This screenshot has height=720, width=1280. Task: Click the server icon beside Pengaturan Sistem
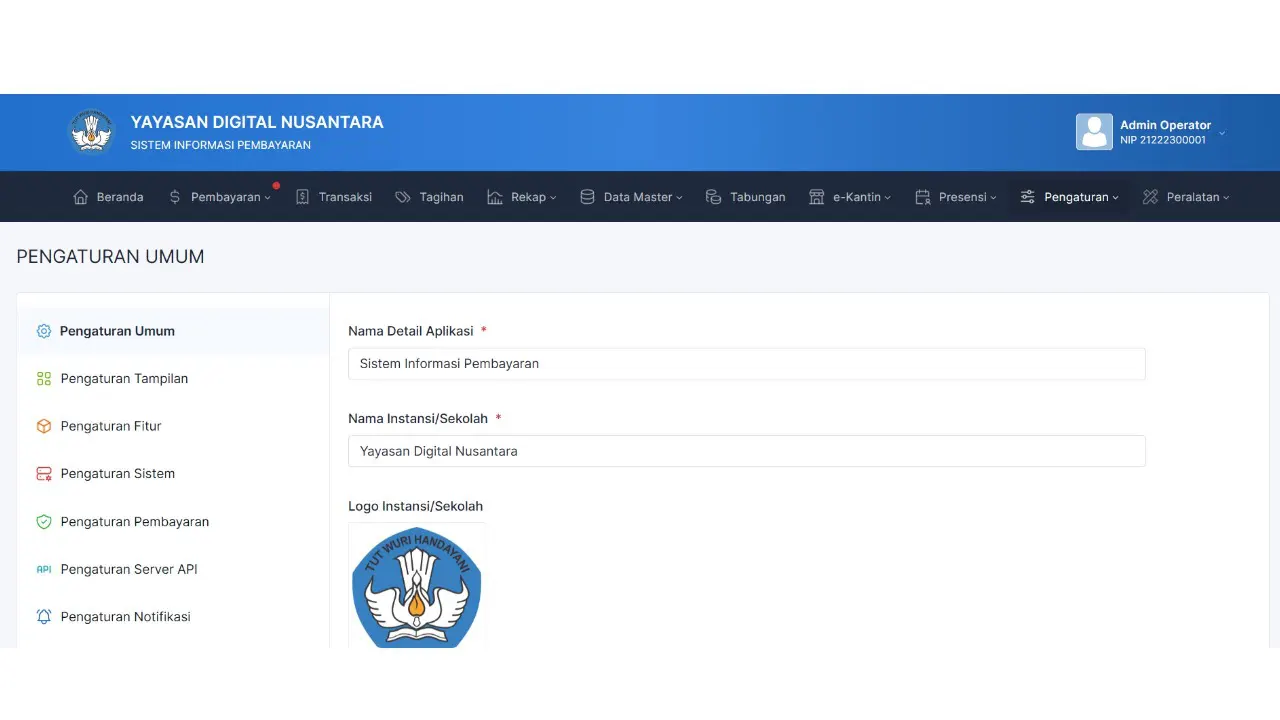coord(44,474)
